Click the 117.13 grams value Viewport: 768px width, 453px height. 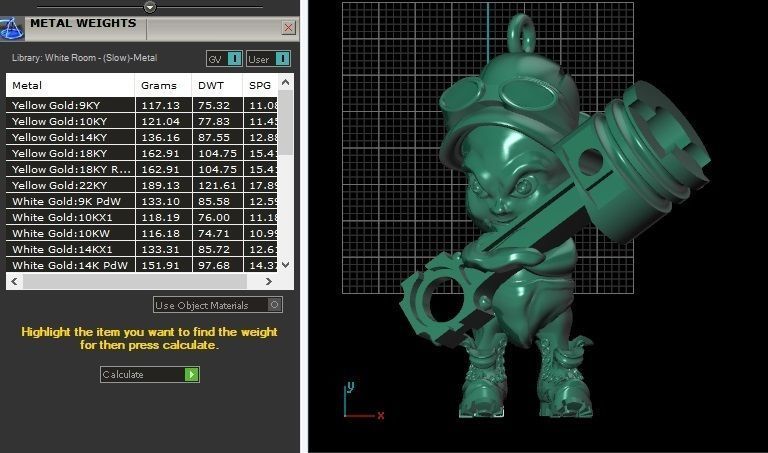pyautogui.click(x=160, y=105)
